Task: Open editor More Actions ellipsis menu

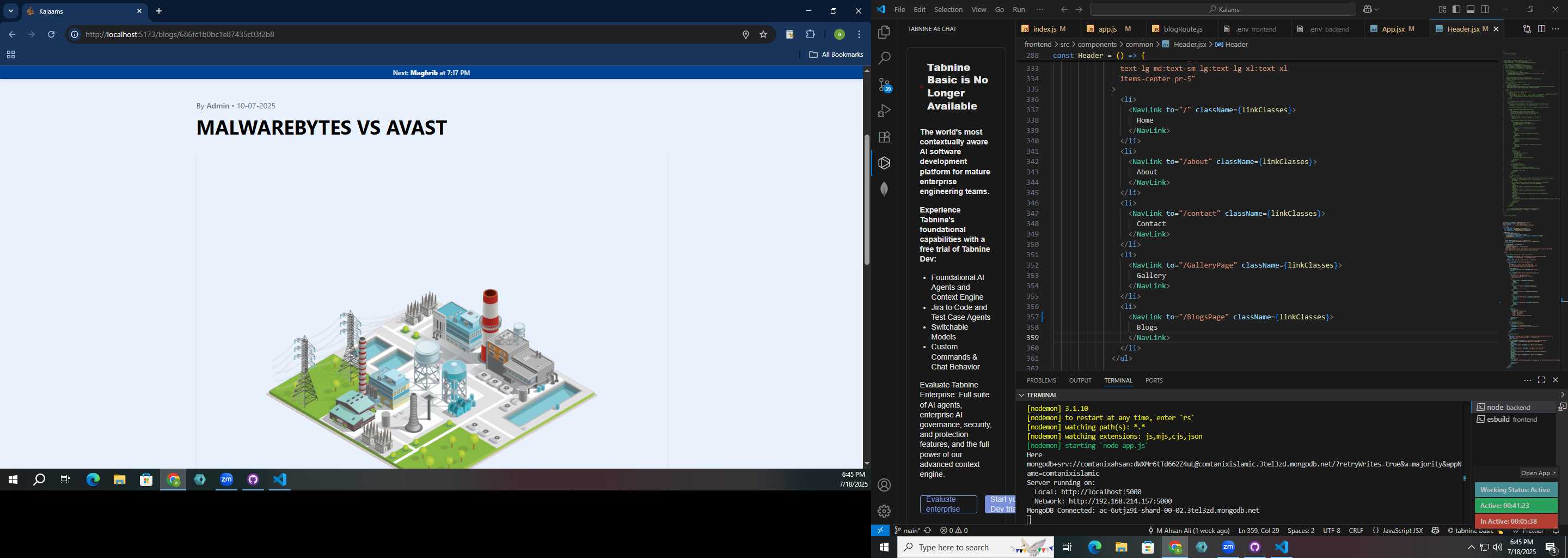Action: (1556, 29)
